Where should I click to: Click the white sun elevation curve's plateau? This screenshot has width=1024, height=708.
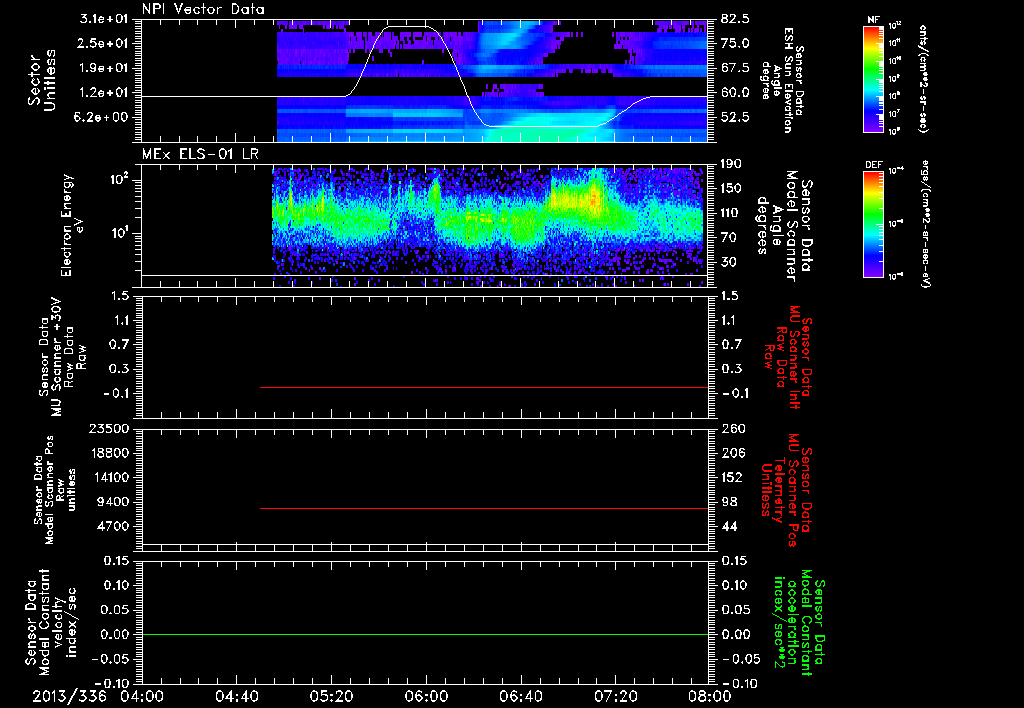pos(408,27)
